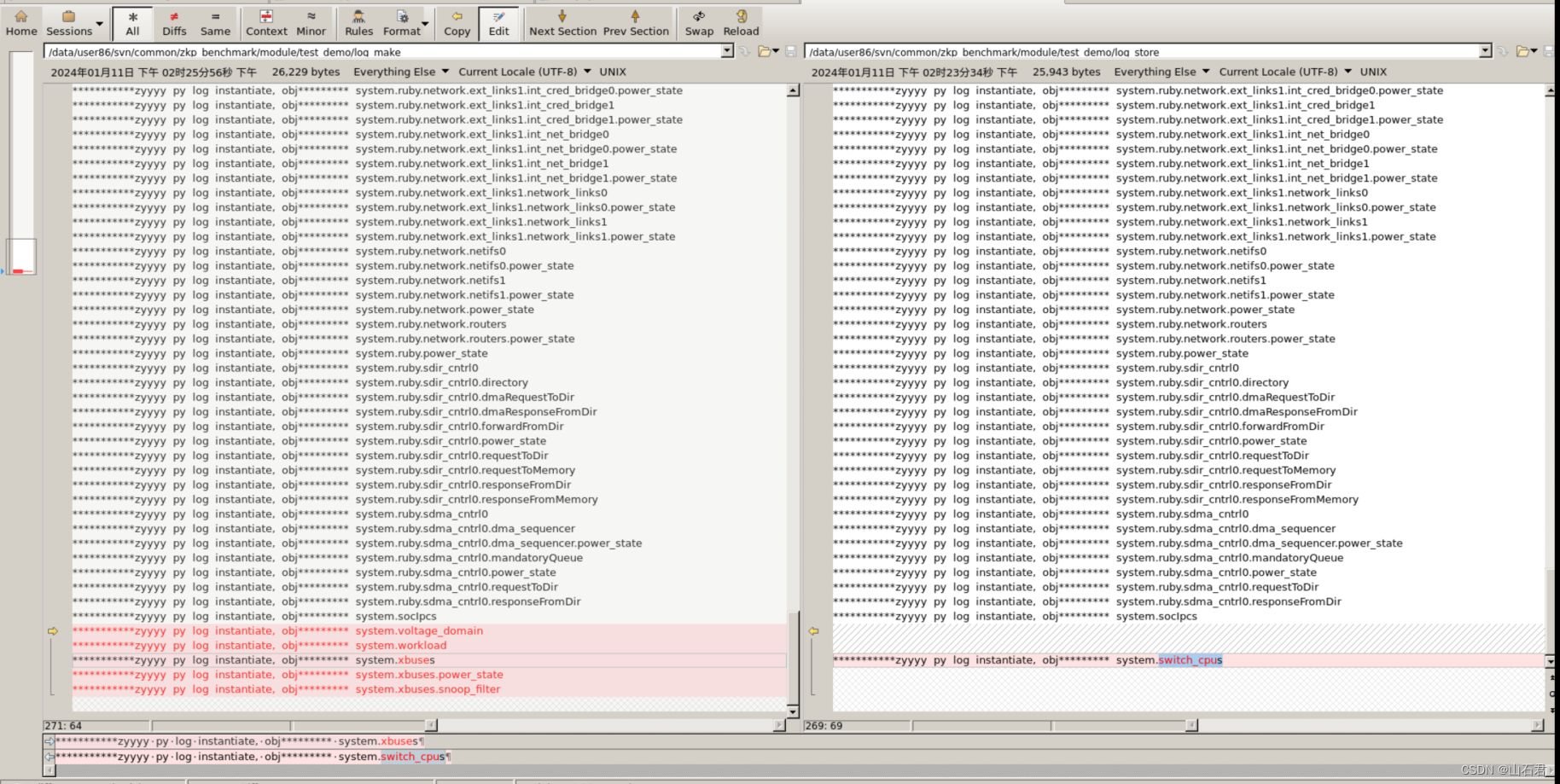Click the gutter arrow beside system.voltage_domain
The image size is (1560, 784).
click(52, 630)
